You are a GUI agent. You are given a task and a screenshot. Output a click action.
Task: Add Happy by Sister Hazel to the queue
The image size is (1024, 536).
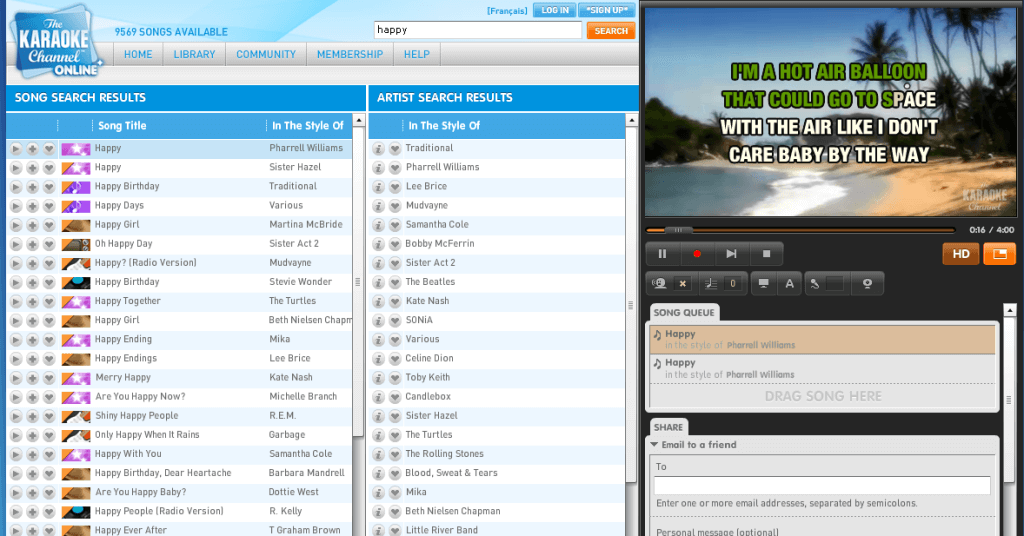pos(32,168)
